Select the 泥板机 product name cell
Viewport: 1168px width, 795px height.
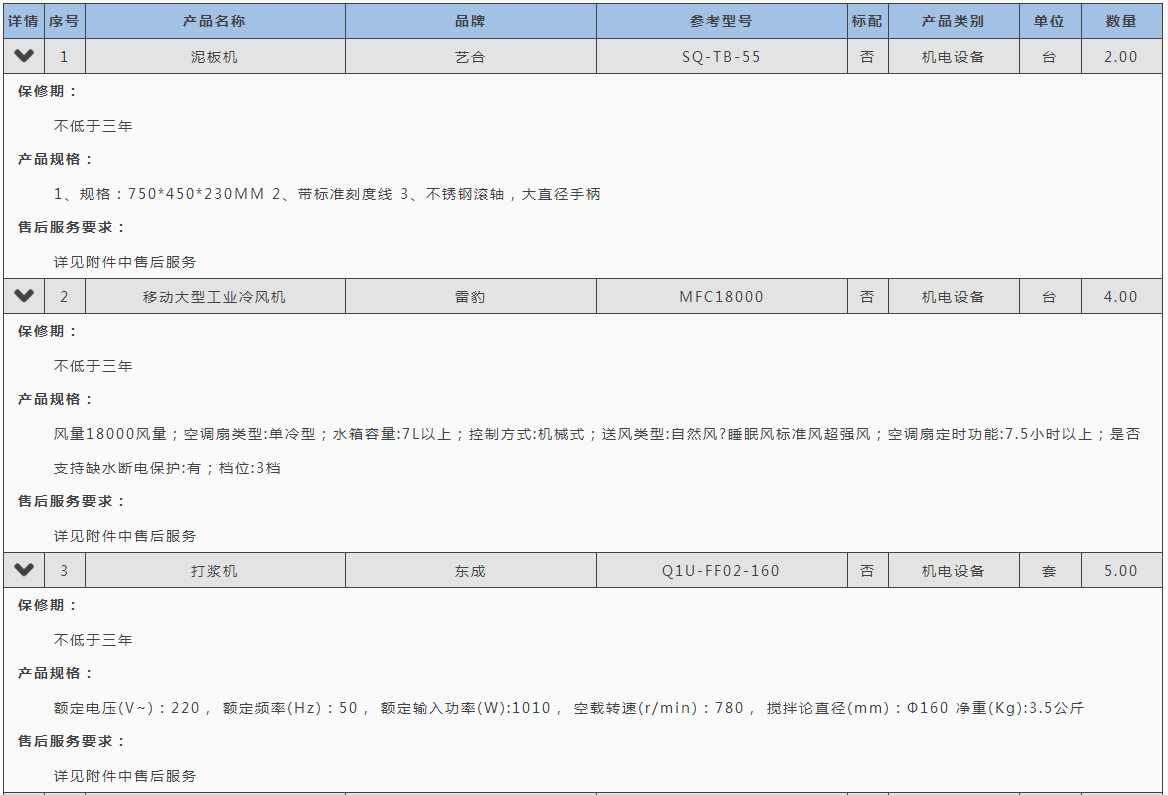pos(214,57)
